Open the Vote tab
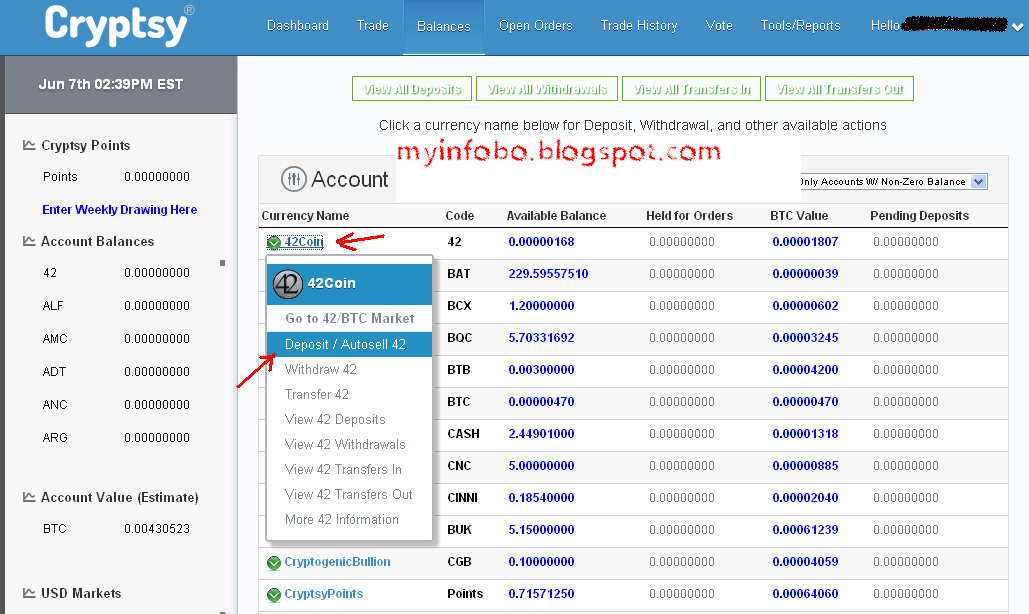This screenshot has height=614, width=1029. [719, 26]
